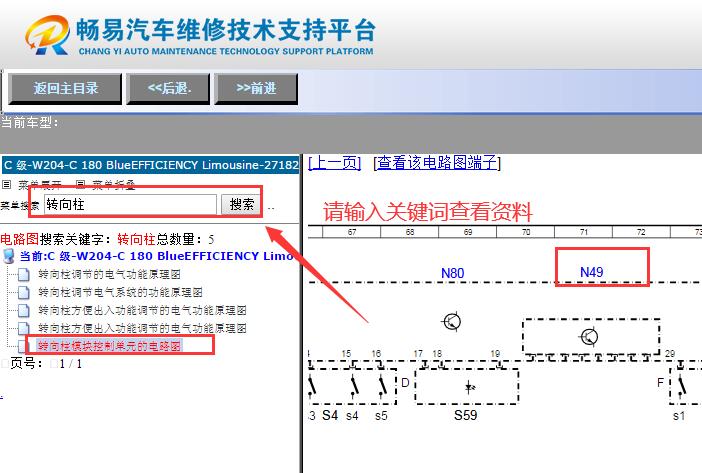Click the diode symbol inside S59 box
The image size is (702, 473).
point(469,387)
